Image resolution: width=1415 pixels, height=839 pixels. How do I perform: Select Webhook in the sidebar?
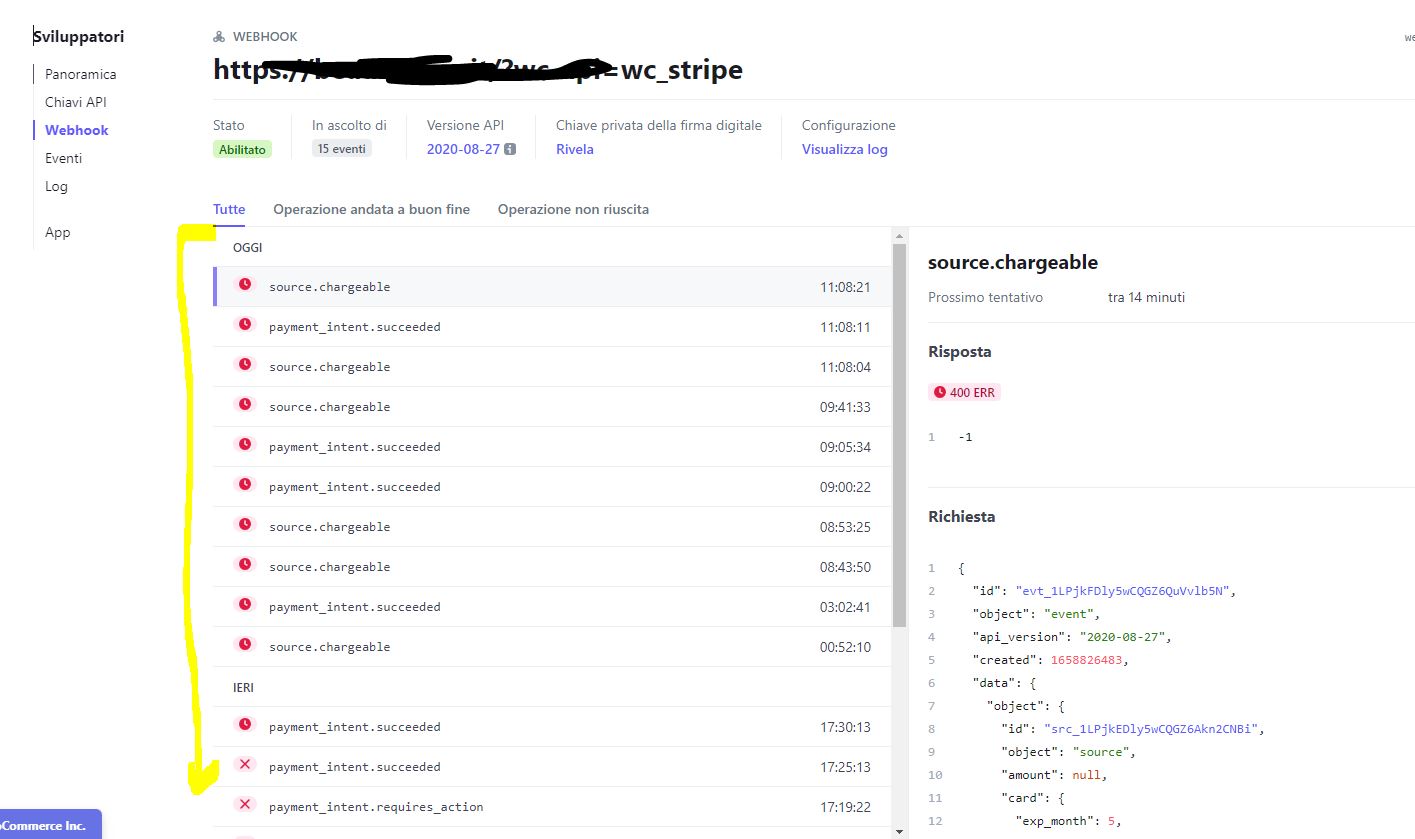pos(77,130)
